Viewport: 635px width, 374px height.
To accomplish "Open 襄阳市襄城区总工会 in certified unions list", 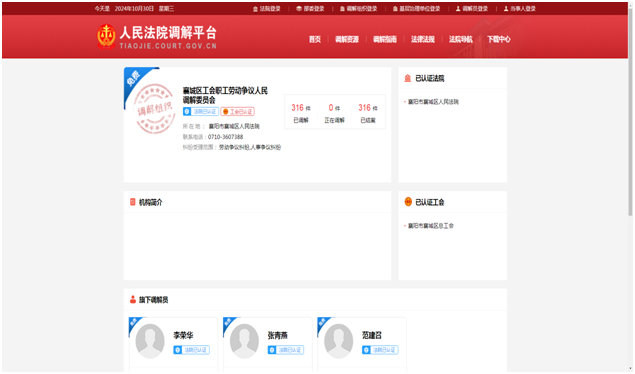I will coord(430,226).
